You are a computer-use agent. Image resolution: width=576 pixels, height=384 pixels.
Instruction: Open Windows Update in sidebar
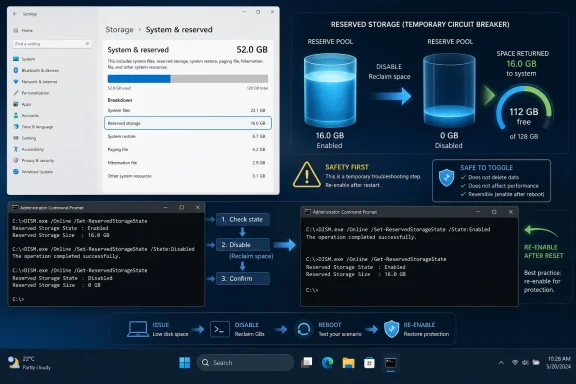pos(33,172)
